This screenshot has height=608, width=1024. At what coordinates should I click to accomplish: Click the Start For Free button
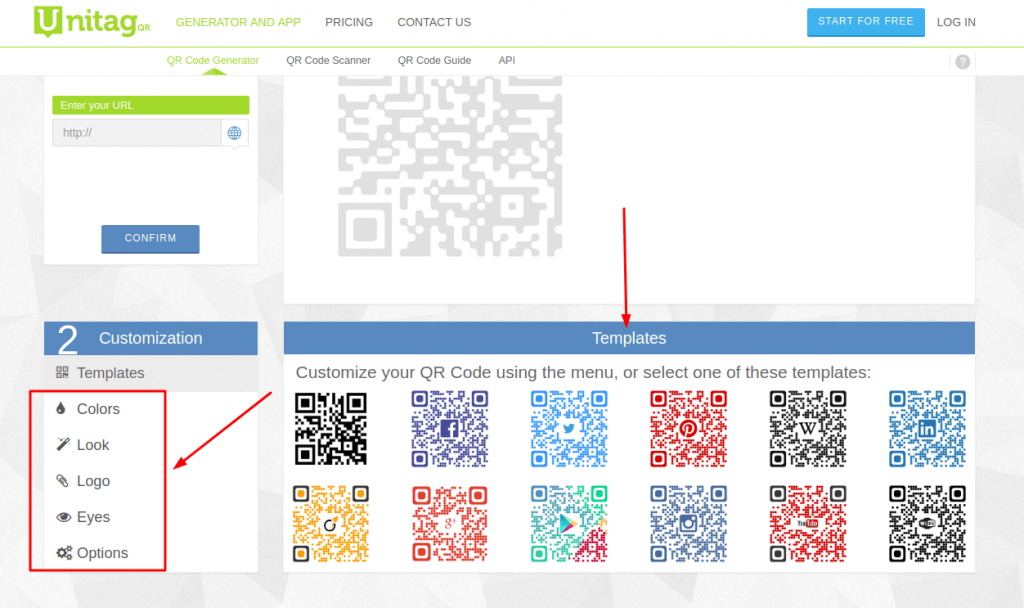(x=865, y=21)
